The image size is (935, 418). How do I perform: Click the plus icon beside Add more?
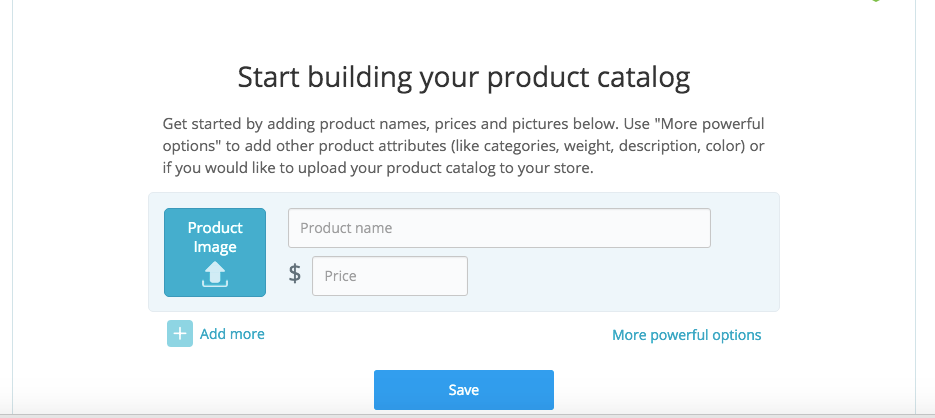179,333
